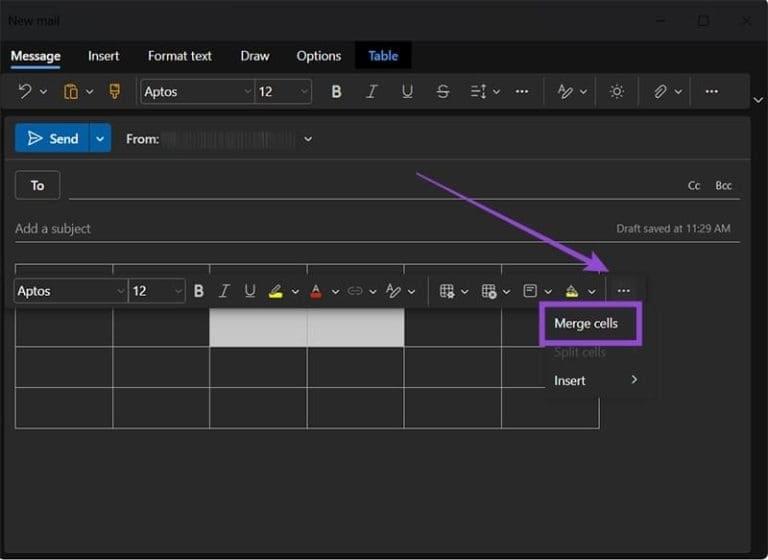Click the attach file paperclip icon
768x560 pixels.
[660, 91]
